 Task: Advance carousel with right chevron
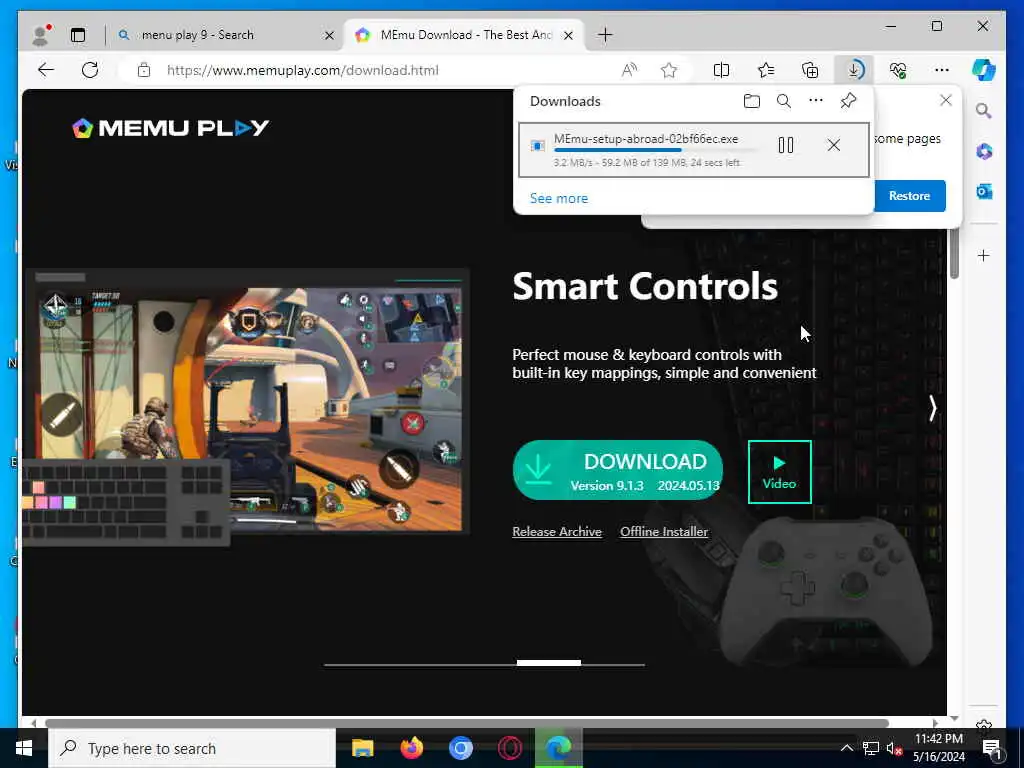click(933, 409)
